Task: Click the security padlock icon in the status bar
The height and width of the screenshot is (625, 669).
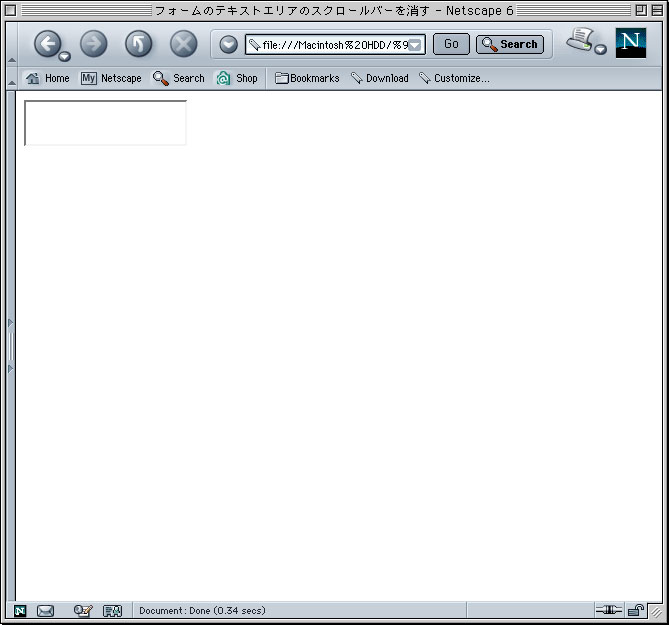Action: pyautogui.click(x=636, y=610)
